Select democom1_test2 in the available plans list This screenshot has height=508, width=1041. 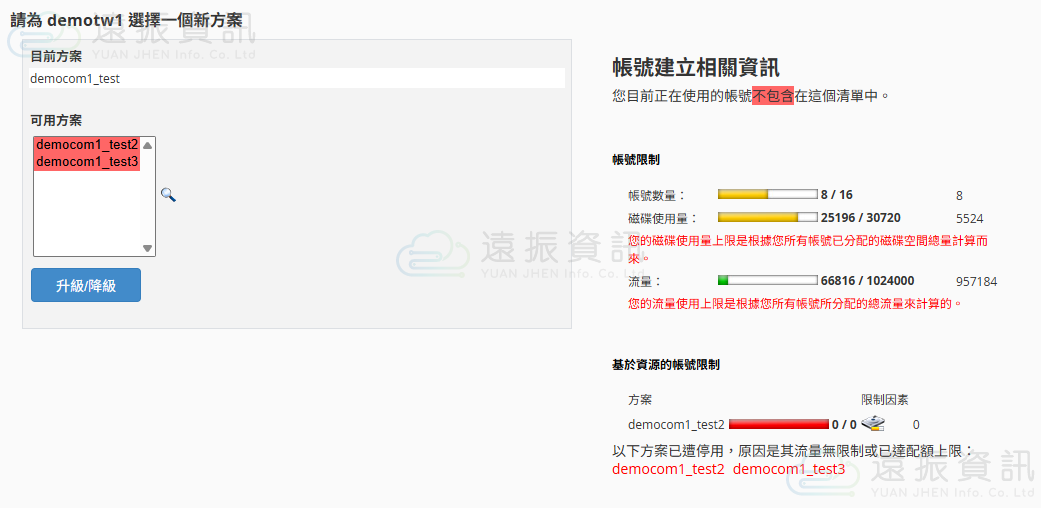[x=87, y=145]
